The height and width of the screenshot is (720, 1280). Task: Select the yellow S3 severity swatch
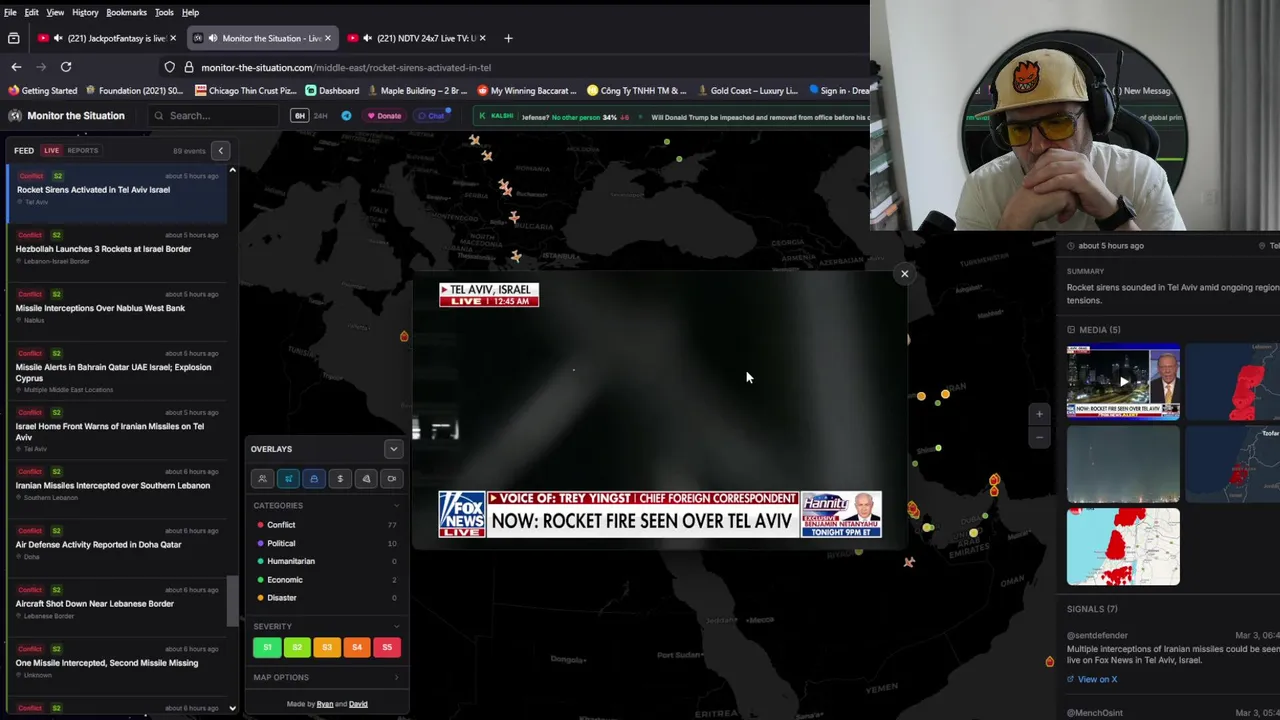(x=327, y=647)
